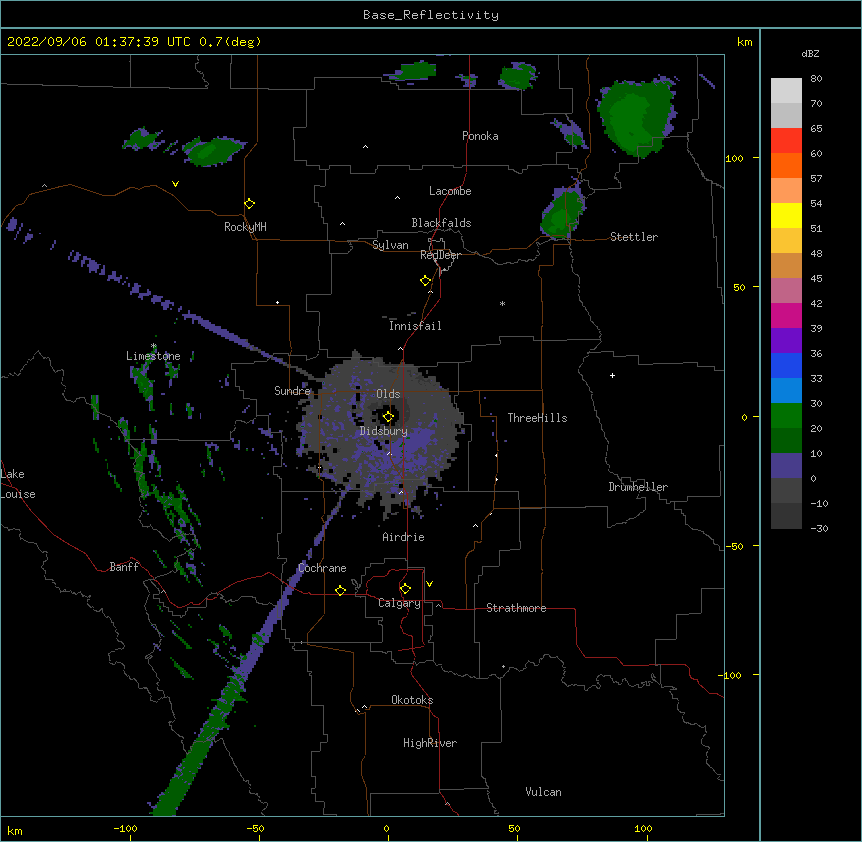Viewport: 862px width, 842px height.
Task: Click the Lake Louise label
Action: click(x=18, y=484)
